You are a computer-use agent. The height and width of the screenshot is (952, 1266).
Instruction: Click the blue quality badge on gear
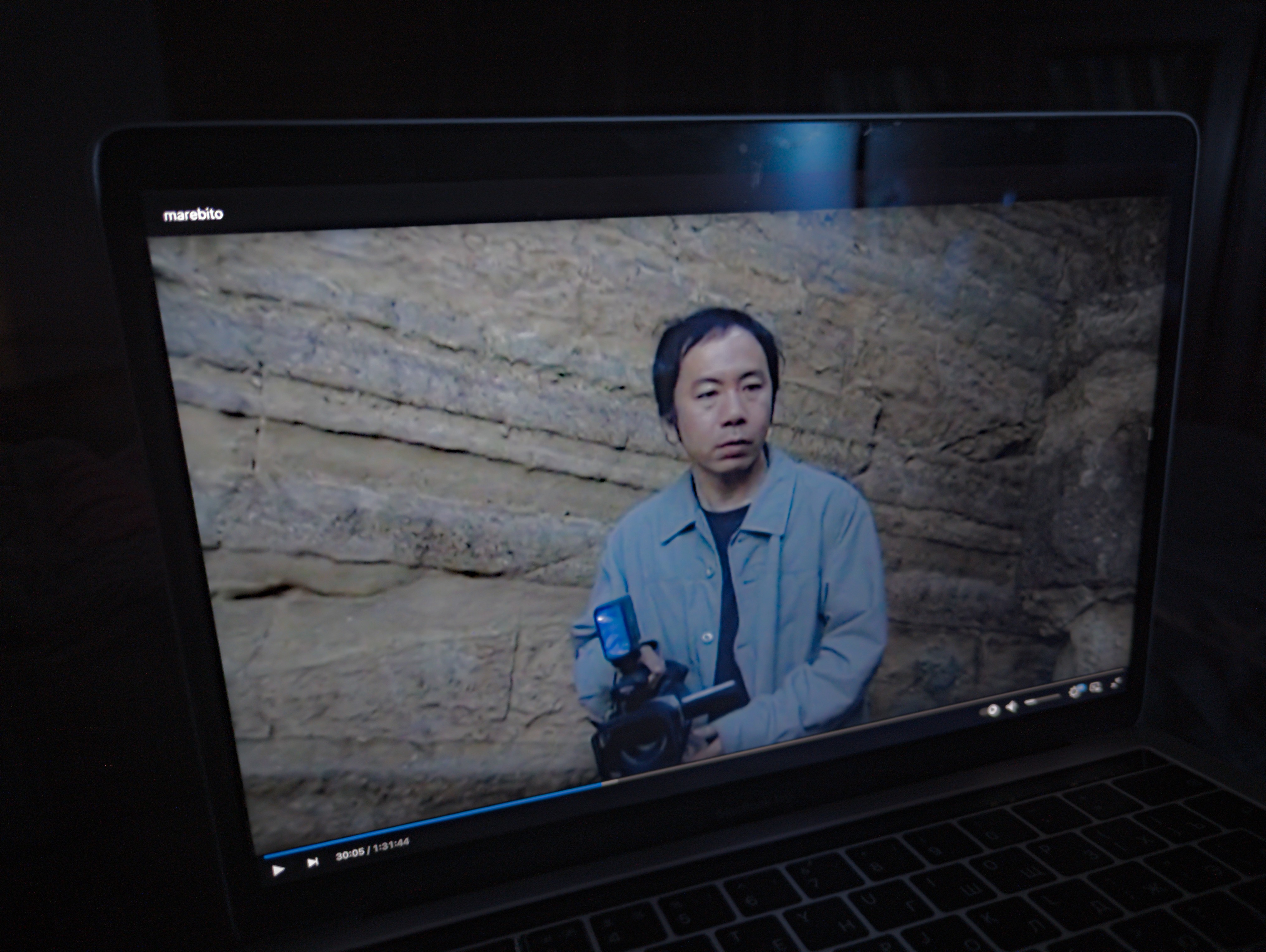point(1082,688)
